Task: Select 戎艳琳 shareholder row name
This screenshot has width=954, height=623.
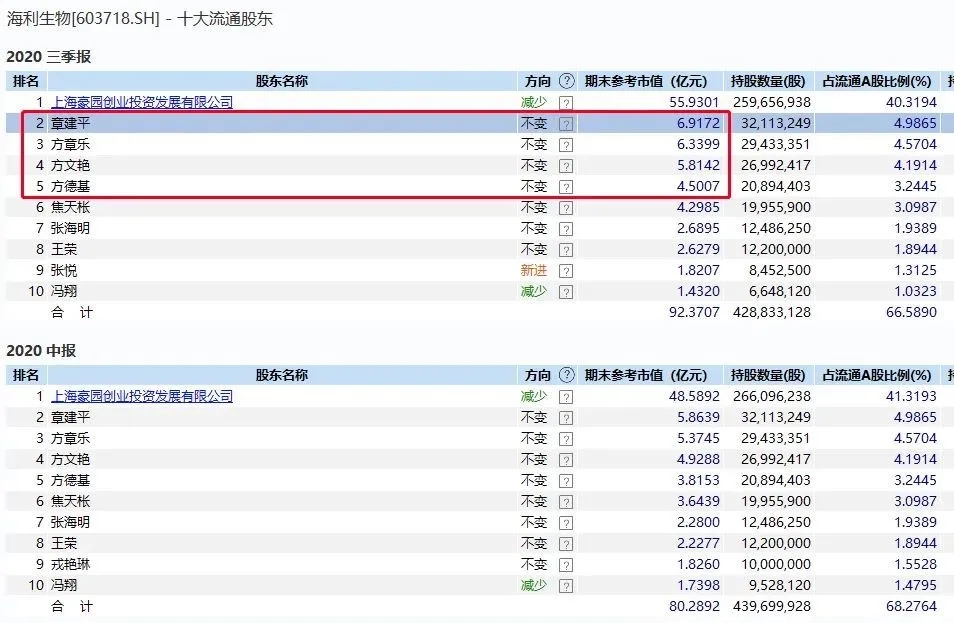Action: tap(71, 564)
